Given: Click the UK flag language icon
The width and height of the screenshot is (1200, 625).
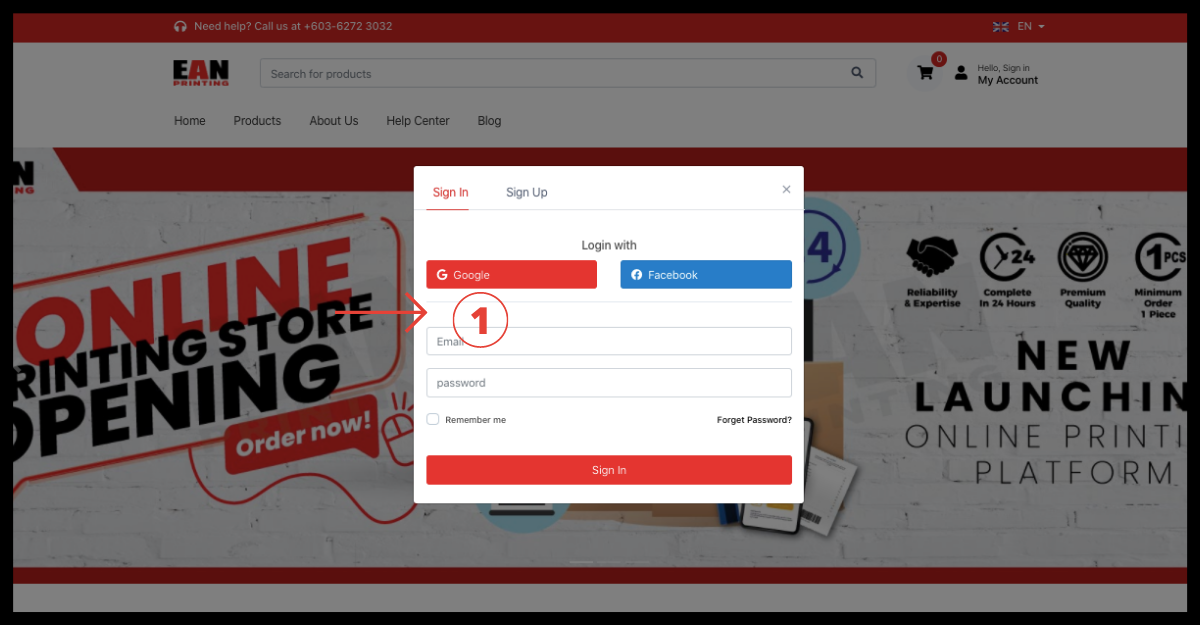Looking at the screenshot, I should coord(1000,26).
